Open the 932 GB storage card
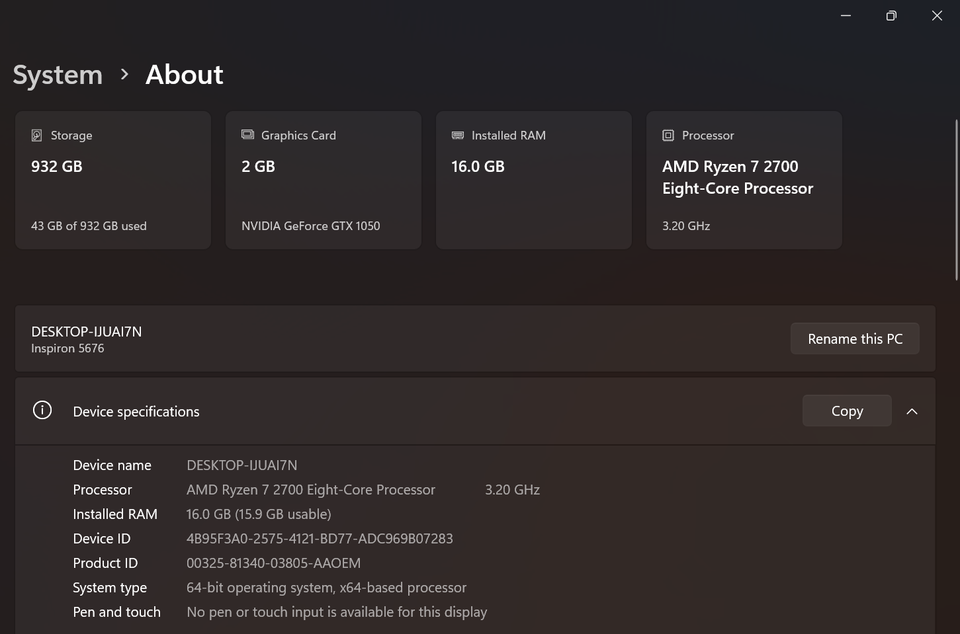This screenshot has width=960, height=634. point(113,180)
